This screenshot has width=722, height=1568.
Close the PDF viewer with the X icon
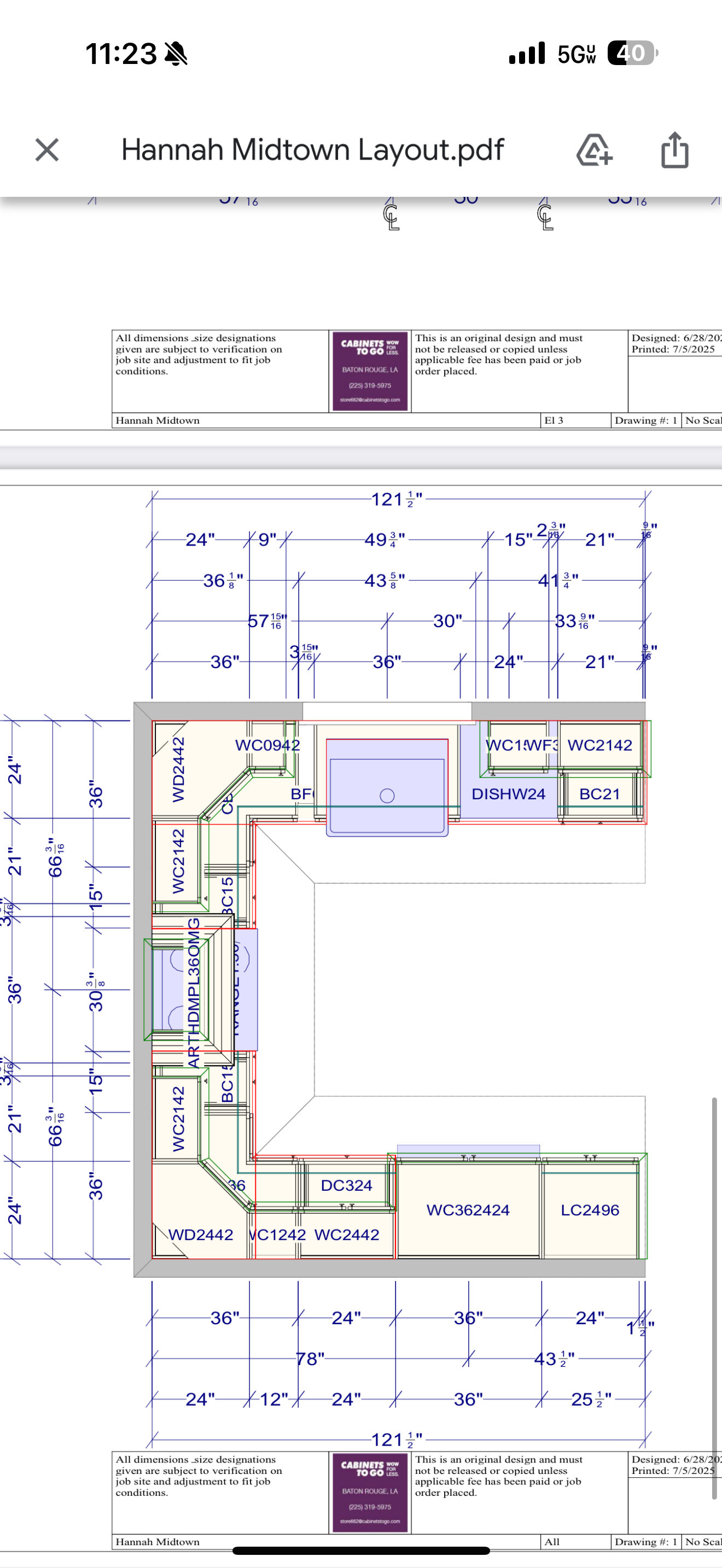click(x=47, y=150)
